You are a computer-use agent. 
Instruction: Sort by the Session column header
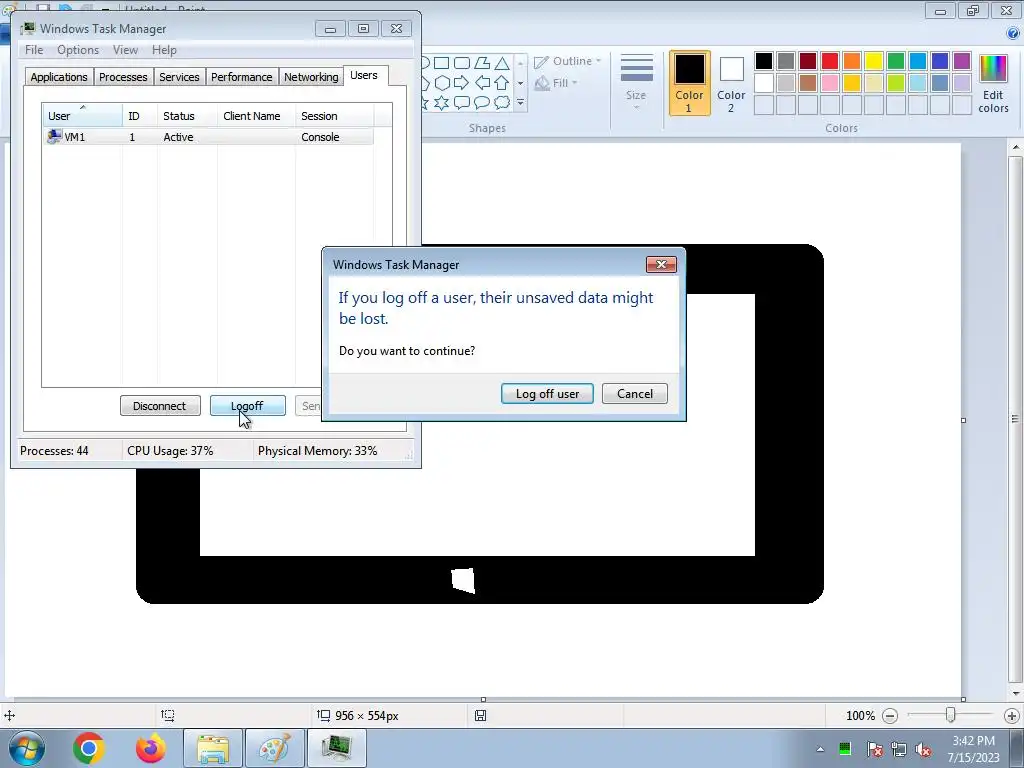point(334,116)
